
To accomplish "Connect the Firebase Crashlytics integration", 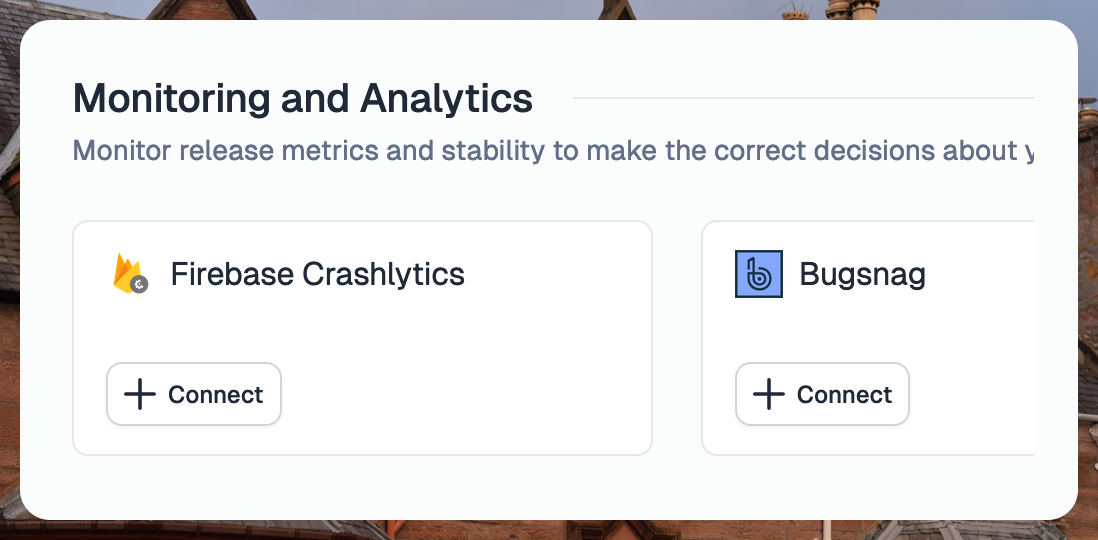I will tap(194, 394).
